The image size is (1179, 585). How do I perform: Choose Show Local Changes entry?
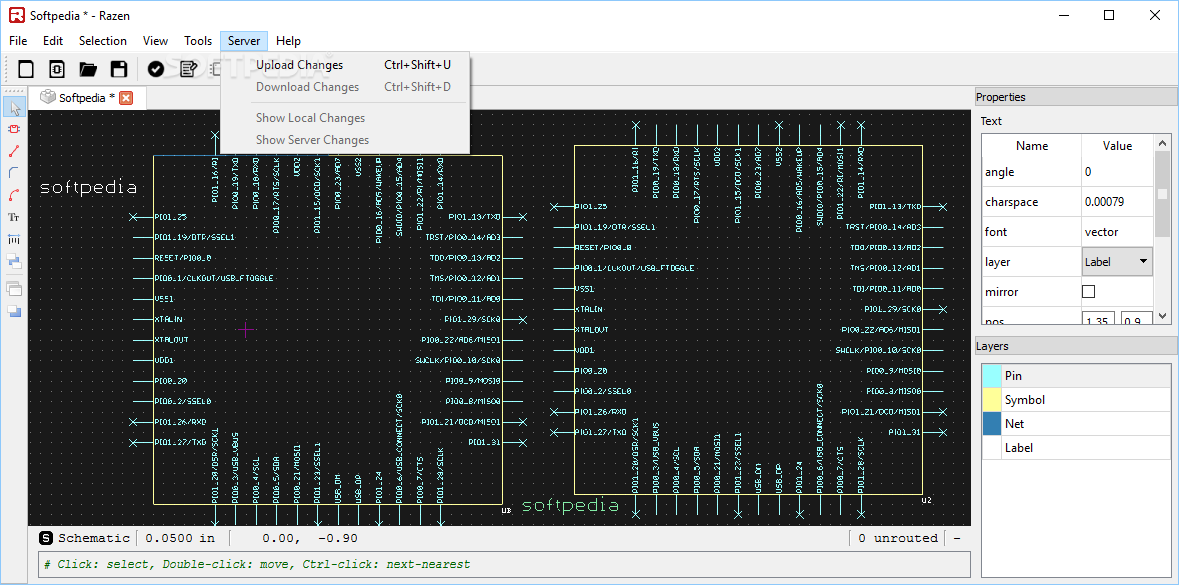coord(345,117)
